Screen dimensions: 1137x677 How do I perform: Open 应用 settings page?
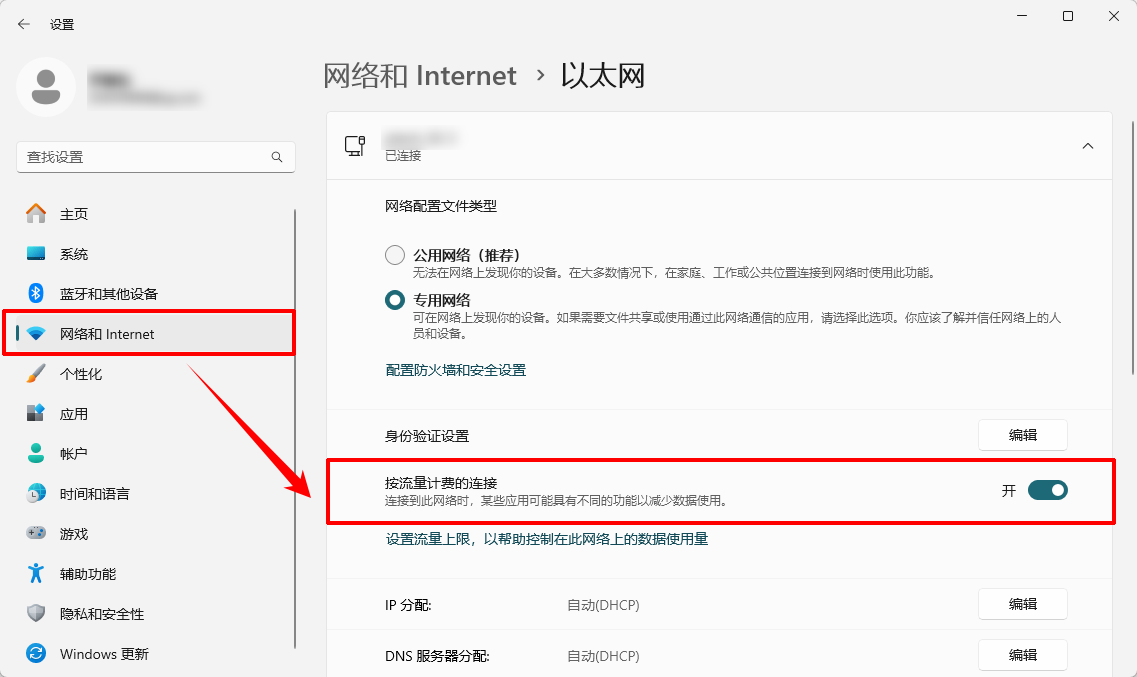pyautogui.click(x=154, y=414)
